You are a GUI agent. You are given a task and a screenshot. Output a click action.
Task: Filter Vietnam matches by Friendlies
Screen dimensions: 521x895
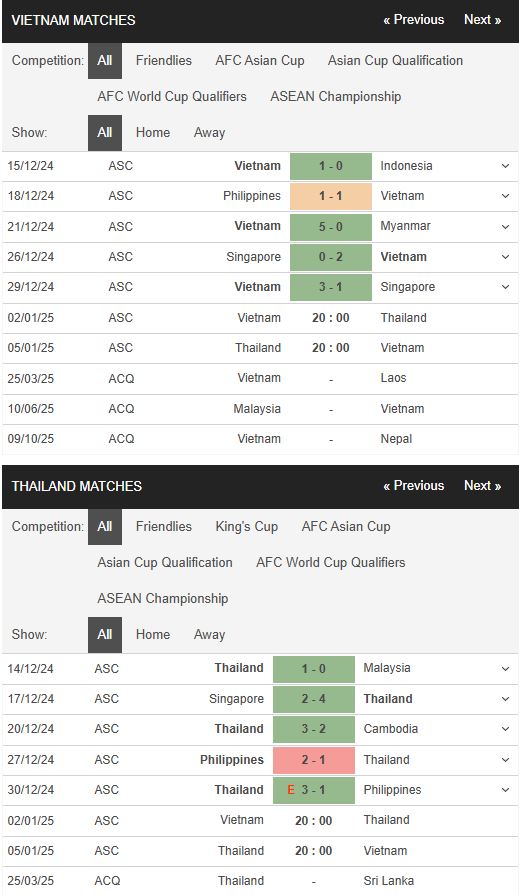[x=164, y=61]
